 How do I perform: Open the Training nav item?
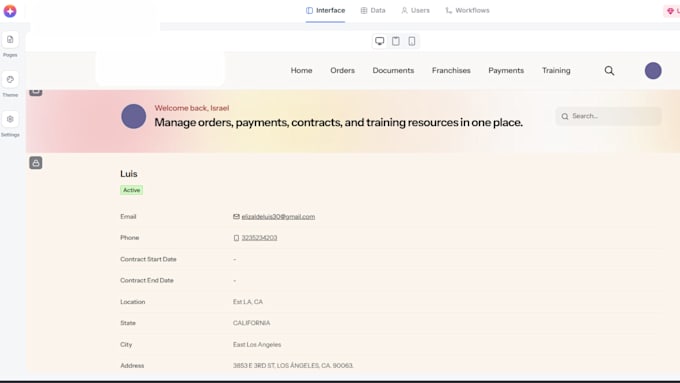coord(556,70)
